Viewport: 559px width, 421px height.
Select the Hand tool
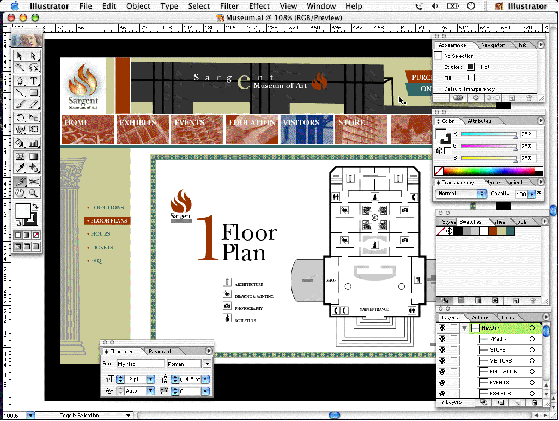coord(20,193)
